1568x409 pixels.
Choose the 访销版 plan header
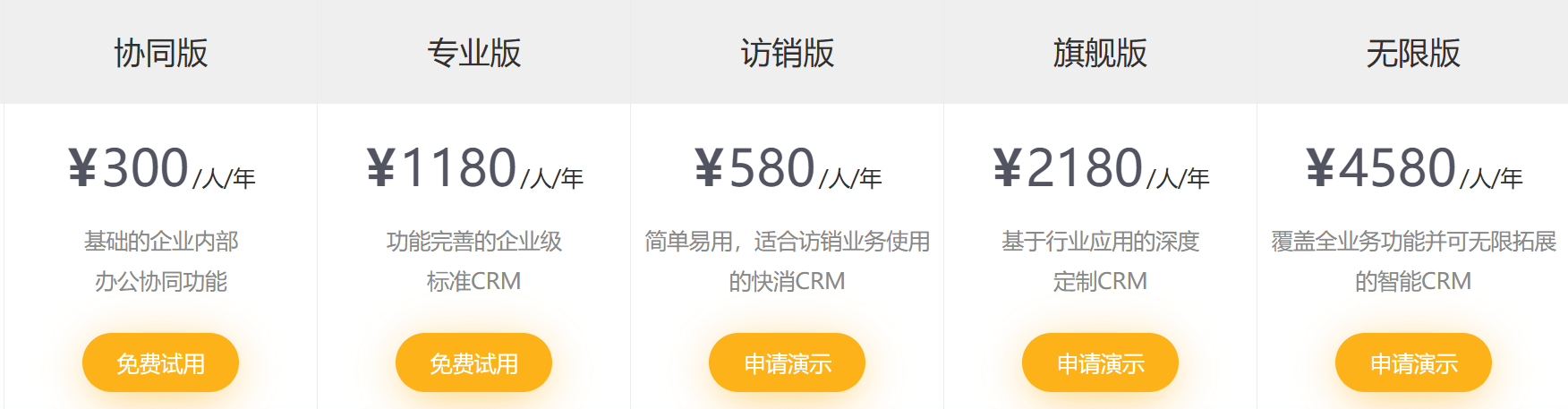tap(788, 53)
